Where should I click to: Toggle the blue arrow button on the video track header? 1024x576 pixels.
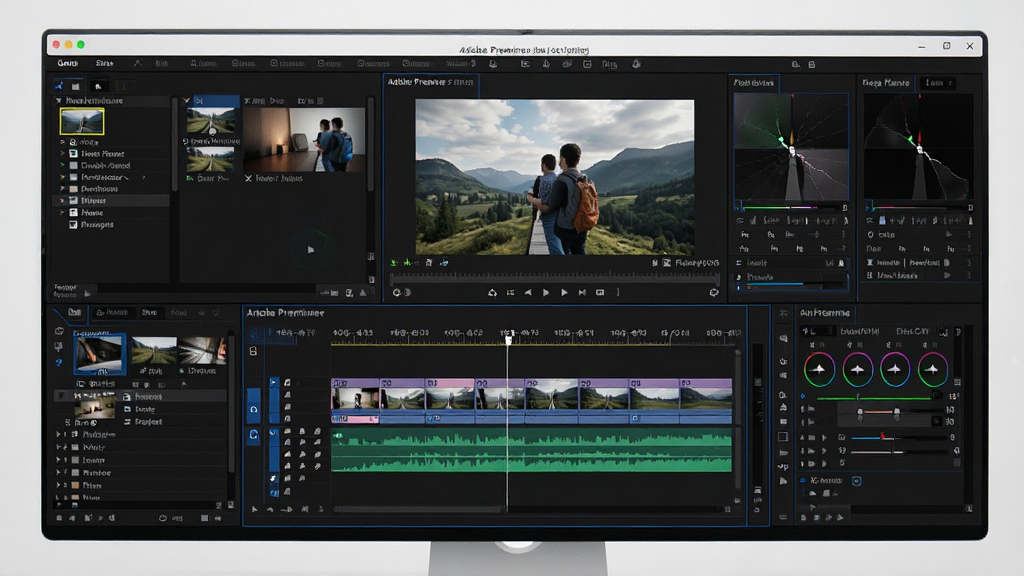pyautogui.click(x=274, y=382)
